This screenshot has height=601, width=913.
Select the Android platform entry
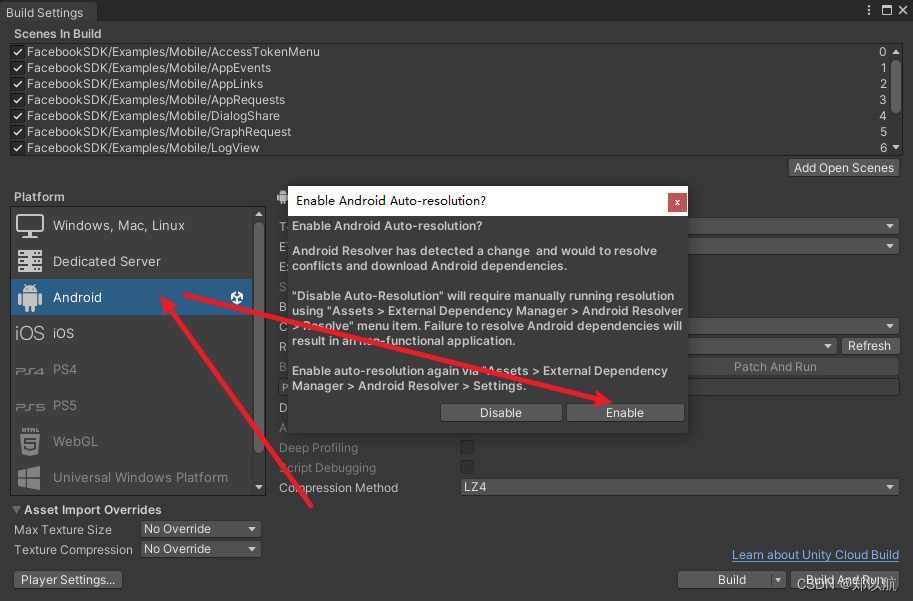click(132, 298)
